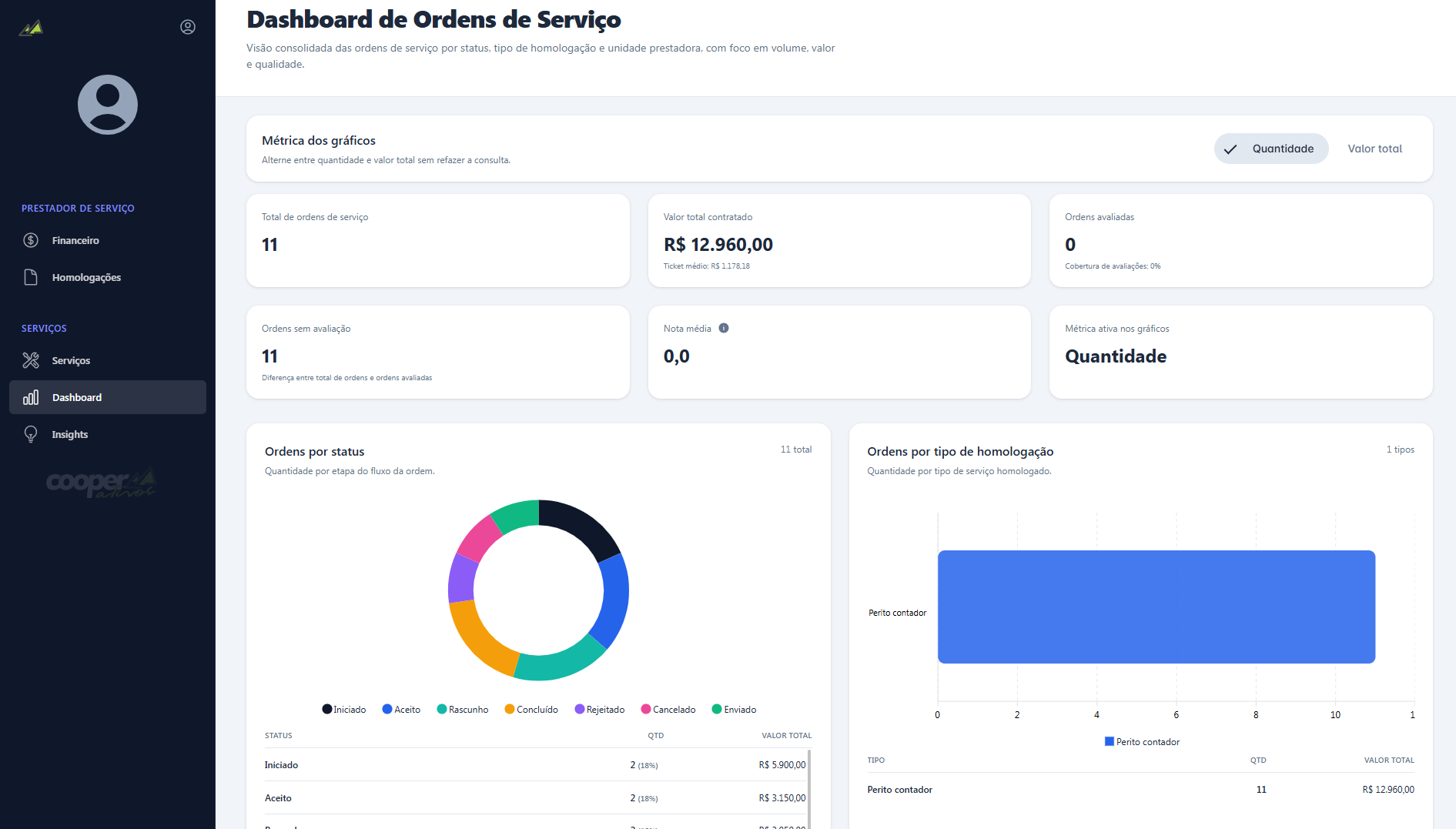Click the Insights lightbulb icon
Viewport: 1456px width, 829px height.
pyautogui.click(x=31, y=434)
